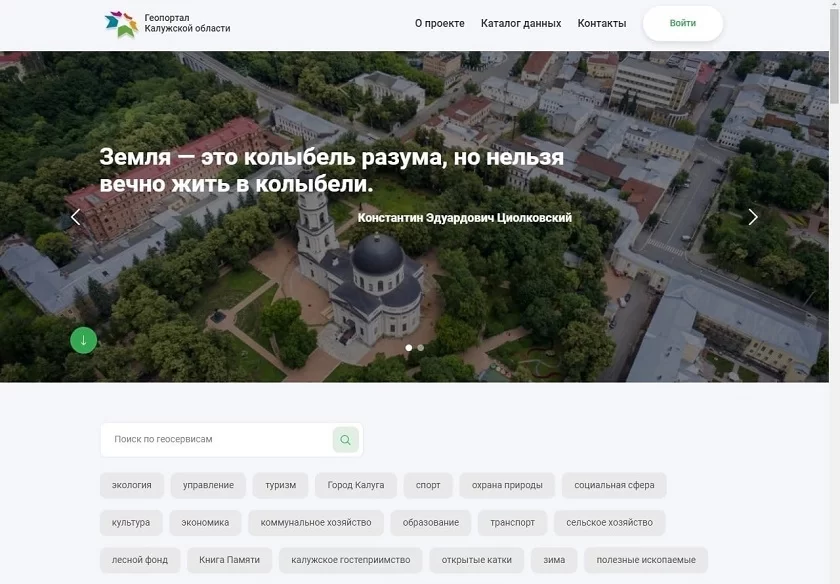The image size is (840, 584).
Task: Select the «охрана природы» tag
Action: point(507,485)
